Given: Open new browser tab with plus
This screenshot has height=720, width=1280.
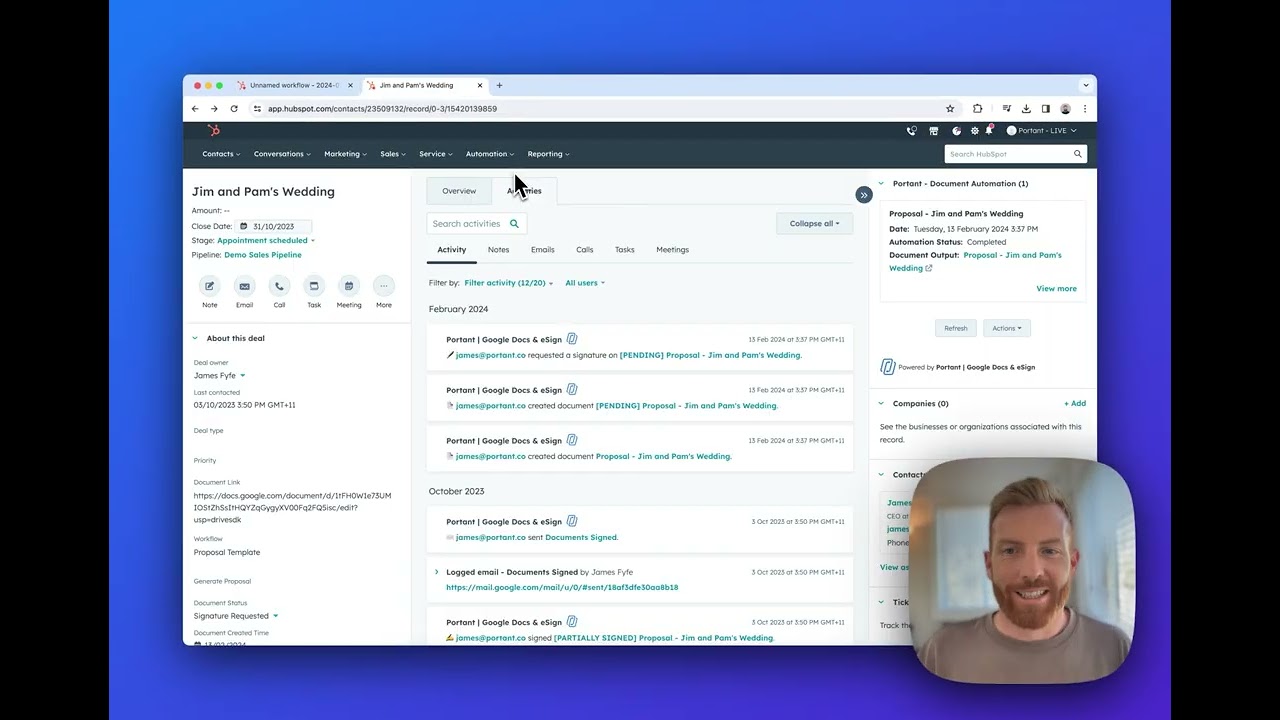Looking at the screenshot, I should click(x=499, y=85).
